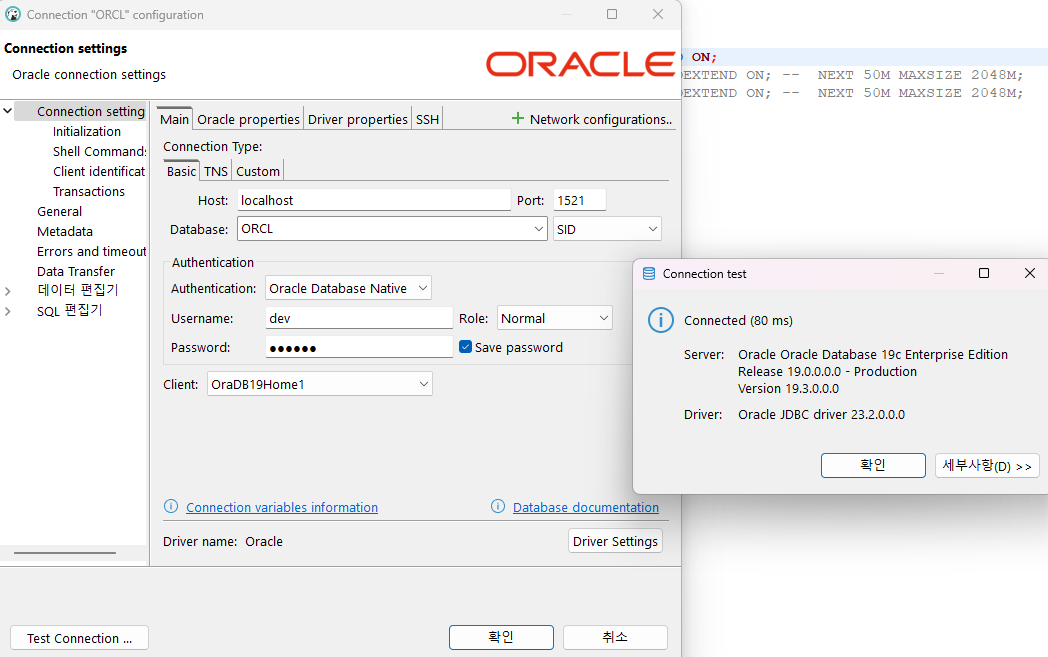Open the SID type dropdown
Screen dimensions: 1048x657
(x=652, y=229)
